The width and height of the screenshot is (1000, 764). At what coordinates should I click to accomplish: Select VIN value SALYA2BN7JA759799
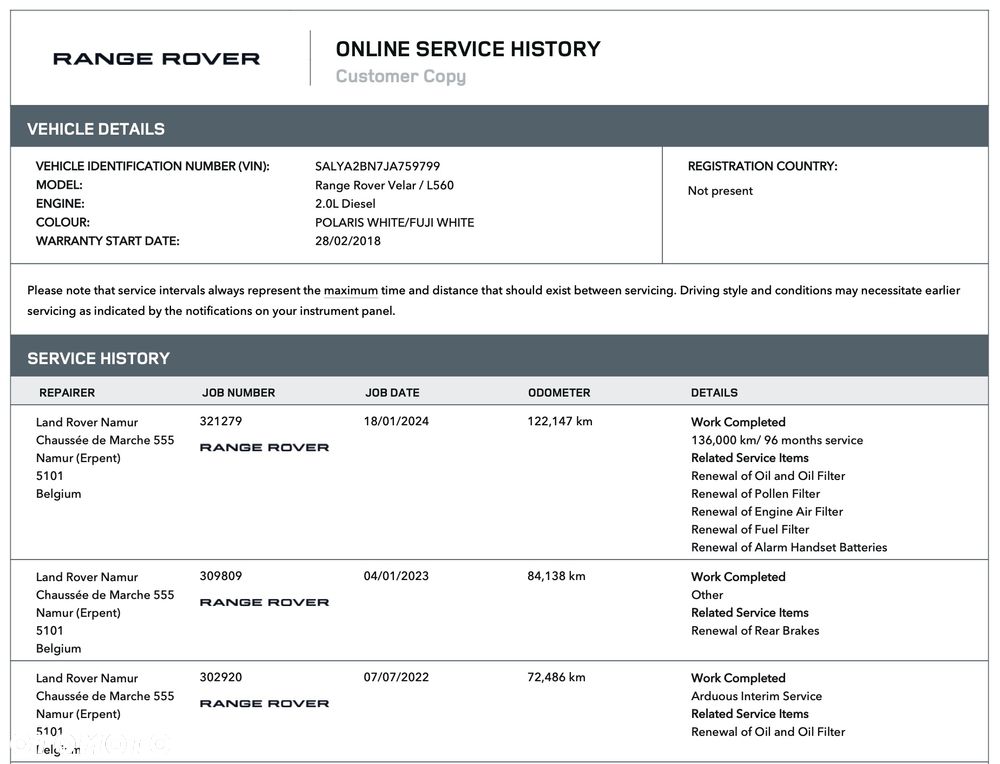pos(378,166)
